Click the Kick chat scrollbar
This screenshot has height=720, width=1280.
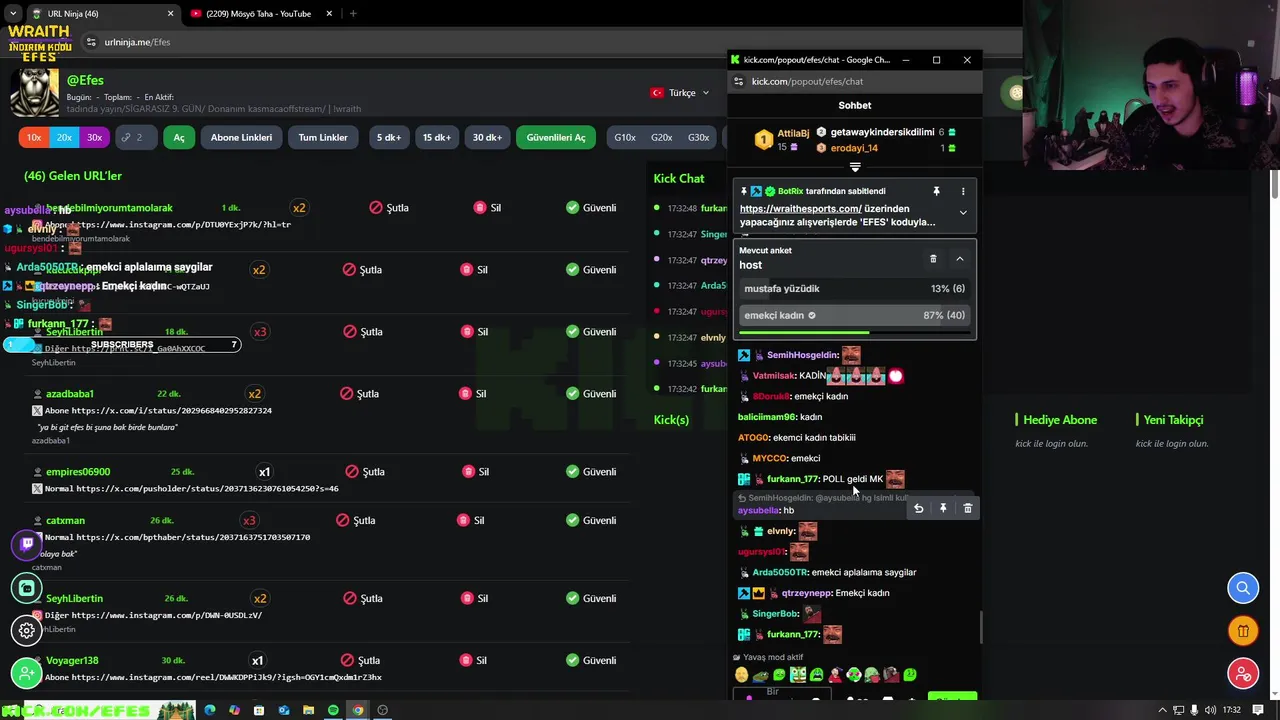(x=981, y=627)
